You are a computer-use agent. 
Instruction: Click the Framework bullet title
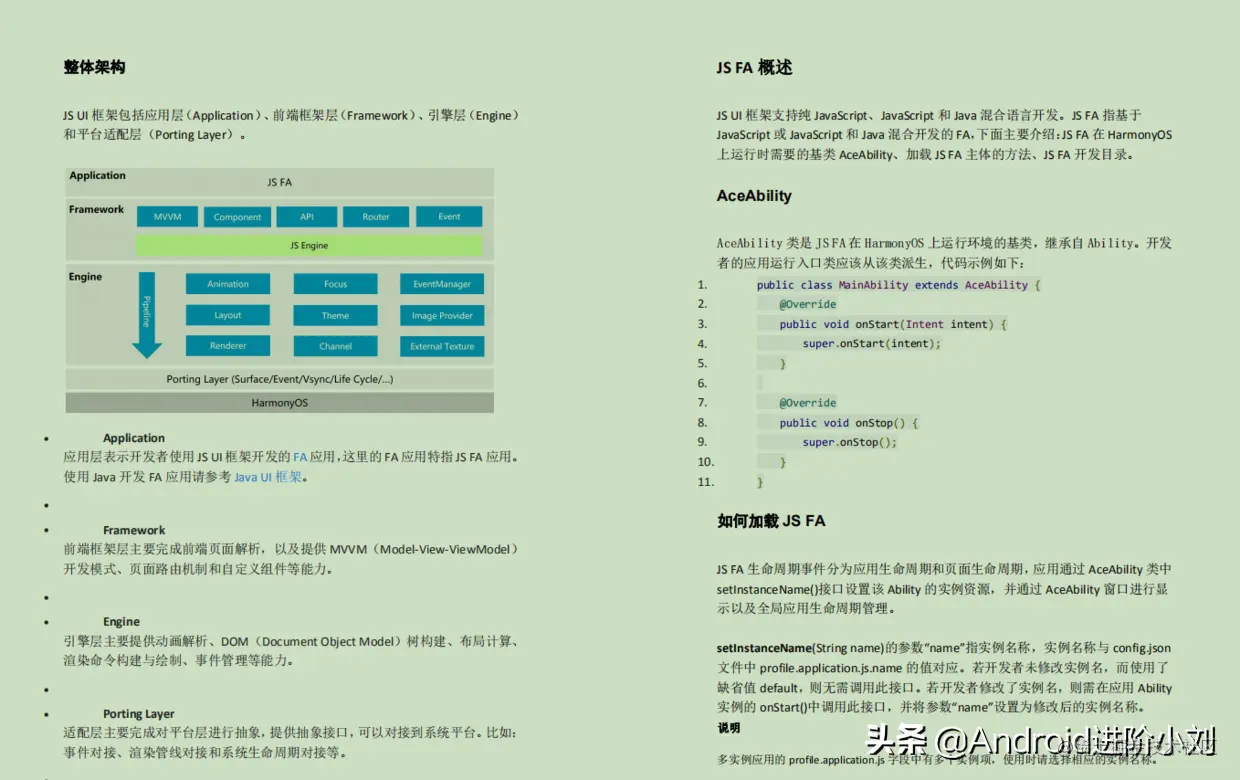click(134, 530)
